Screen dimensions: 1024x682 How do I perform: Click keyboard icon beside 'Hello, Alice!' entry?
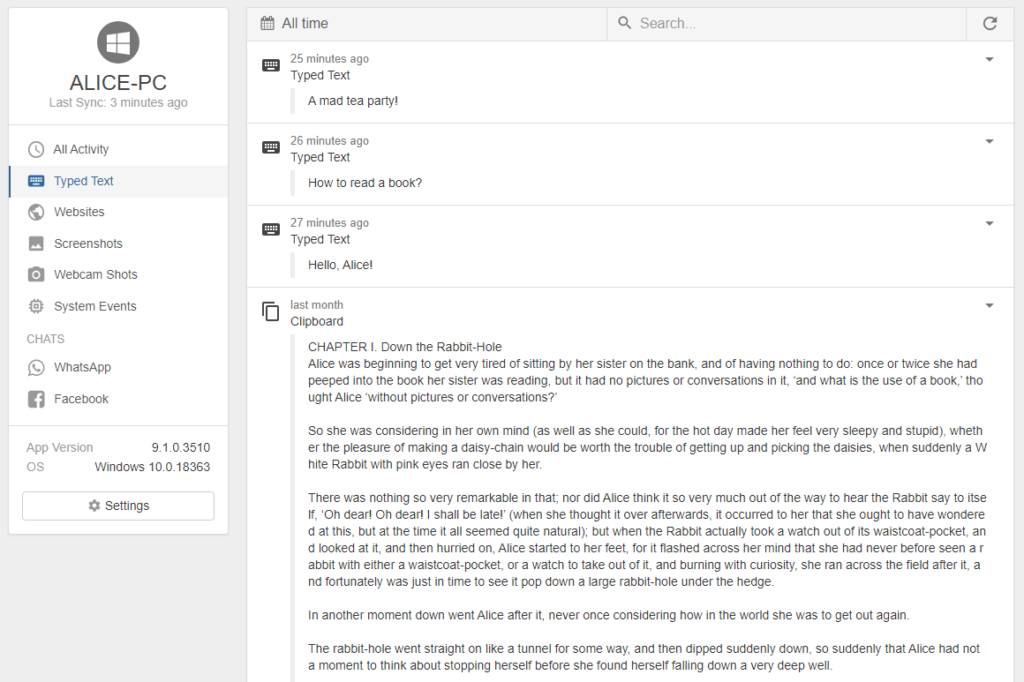point(270,230)
